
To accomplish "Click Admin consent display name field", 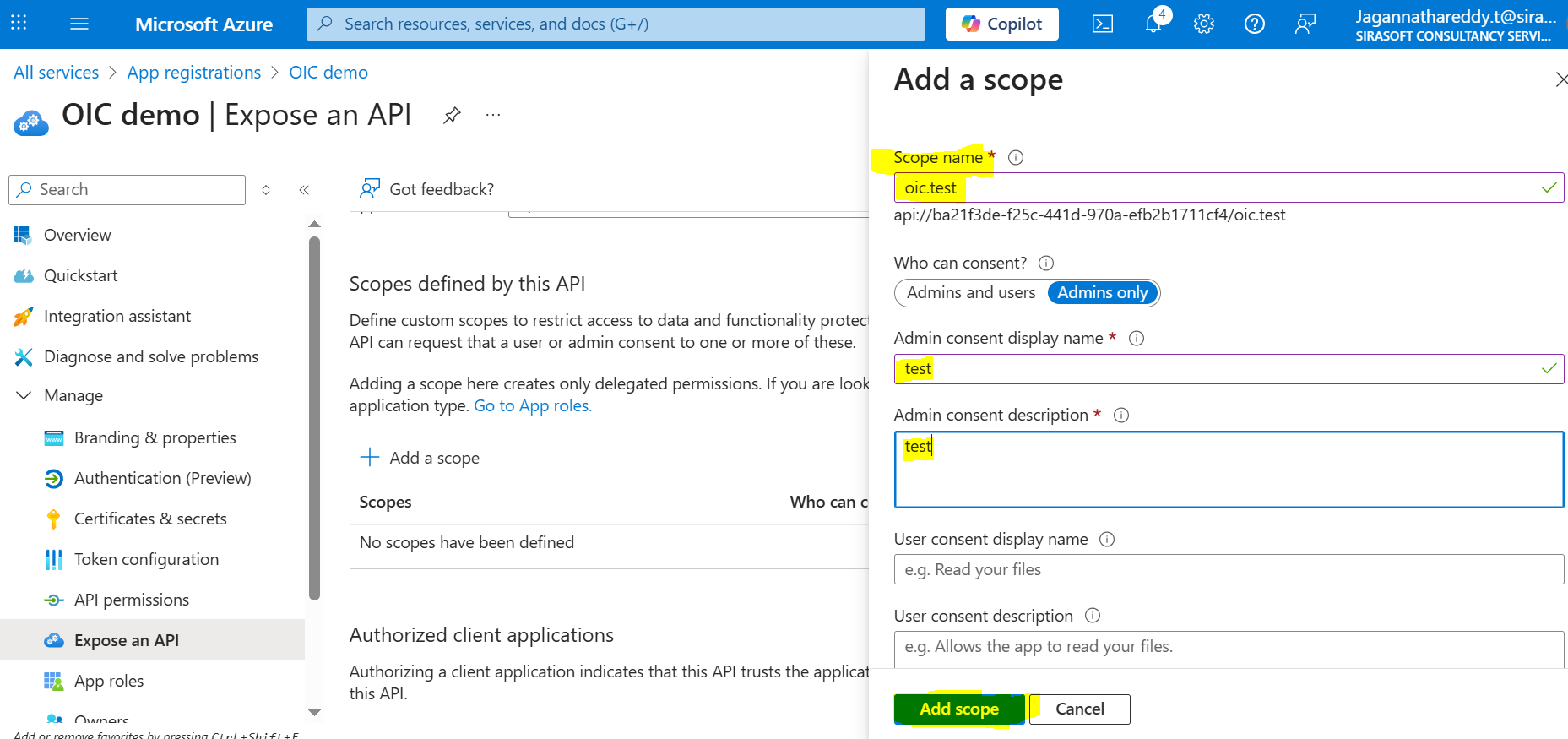I will [x=1229, y=368].
